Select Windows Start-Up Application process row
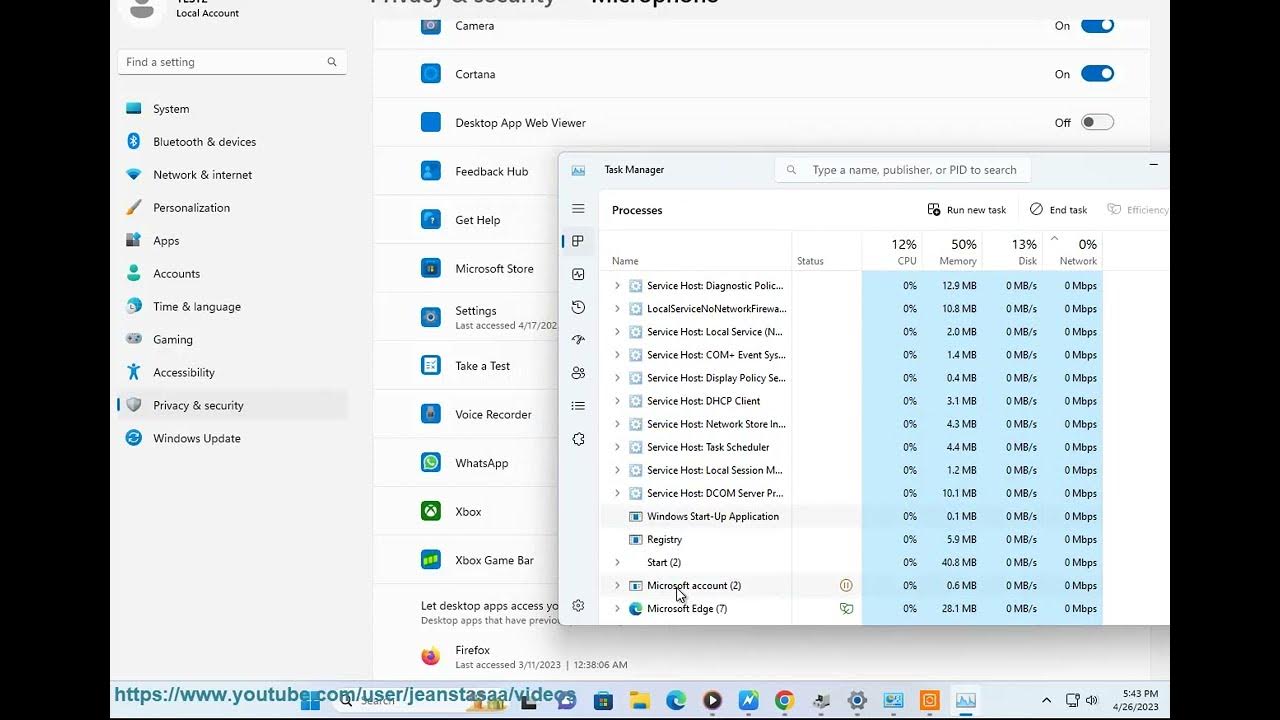1280x720 pixels. point(851,516)
